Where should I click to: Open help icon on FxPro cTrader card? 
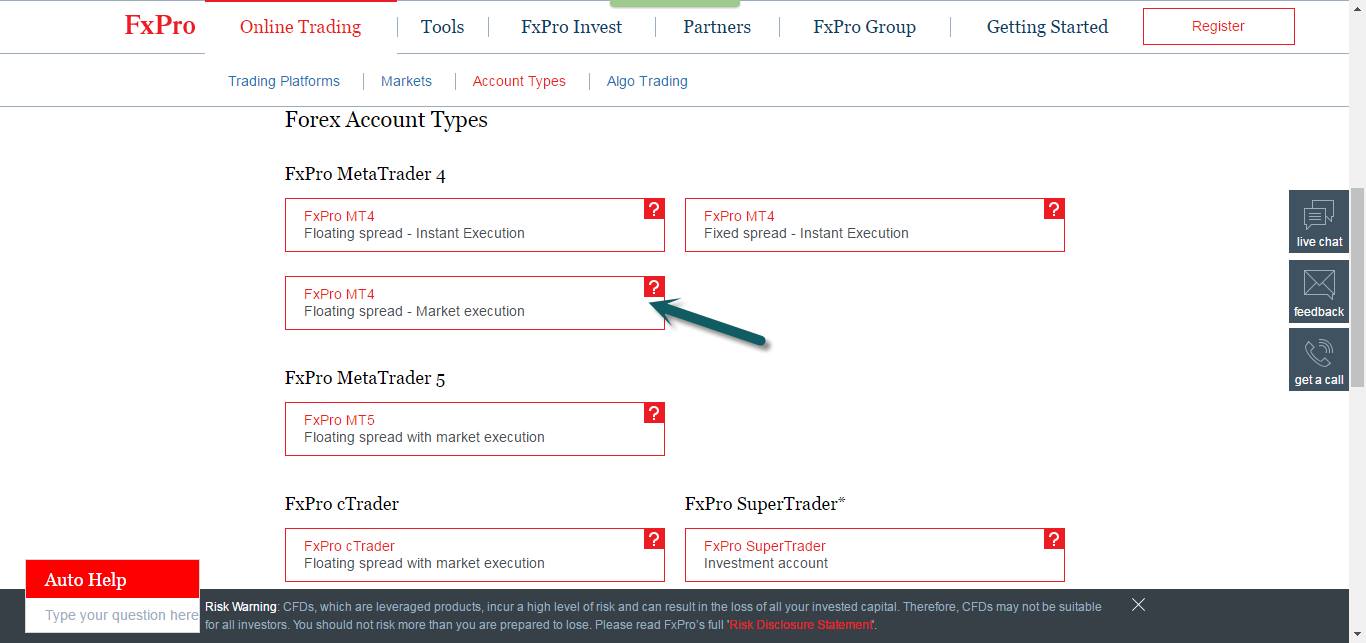pyautogui.click(x=654, y=539)
